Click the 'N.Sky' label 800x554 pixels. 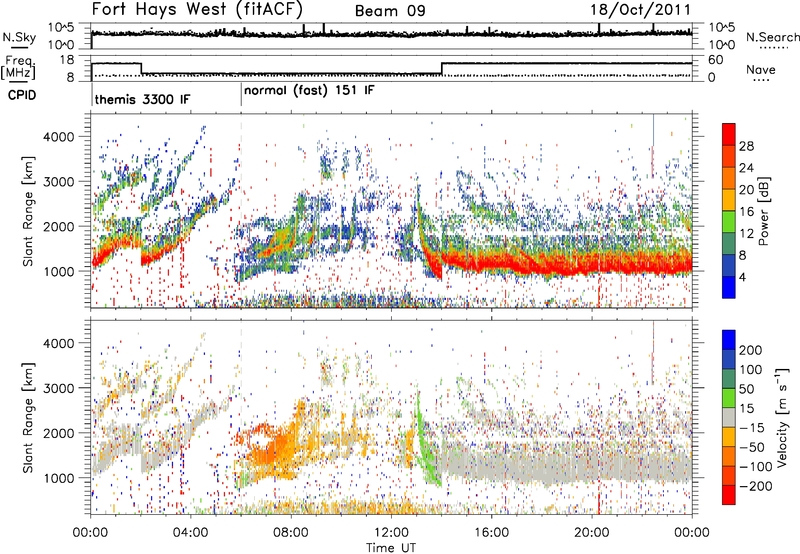point(19,37)
